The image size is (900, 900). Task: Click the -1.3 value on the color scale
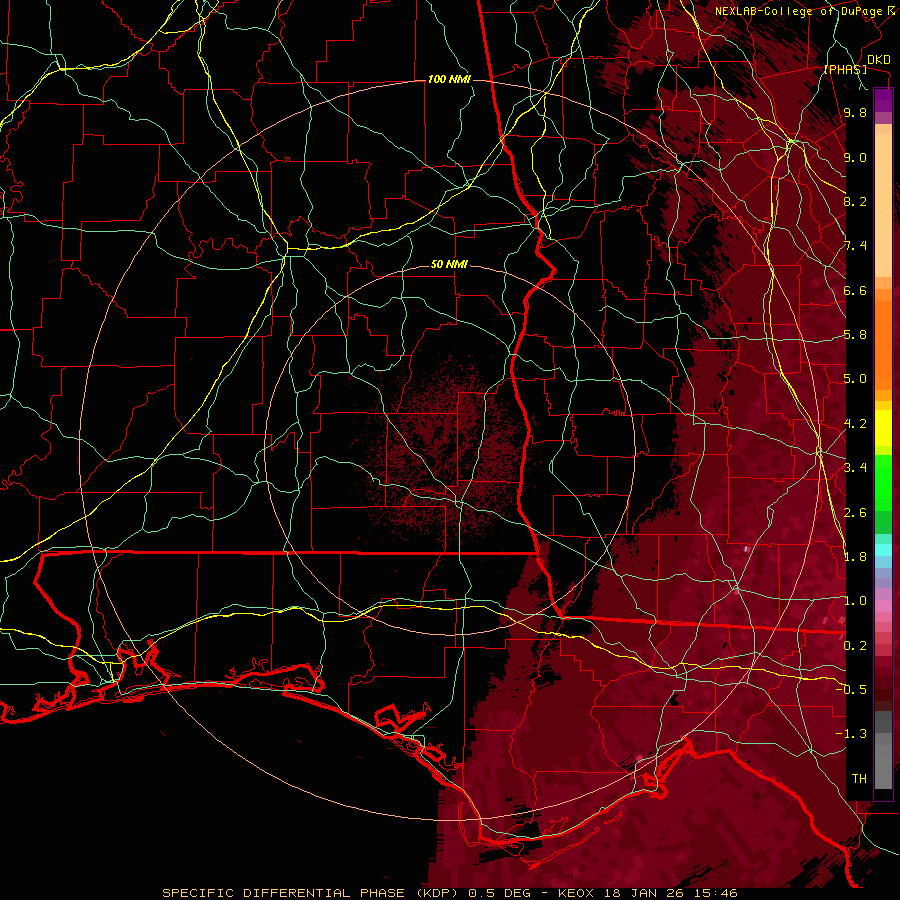[x=851, y=734]
